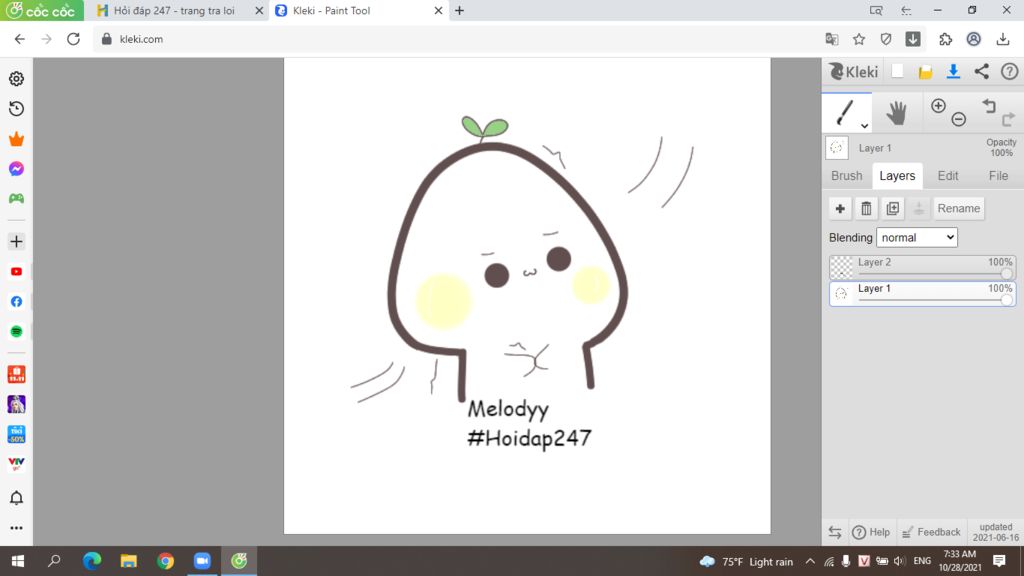Open Zoom from taskbar
Viewport: 1024px width, 576px height.
pos(202,561)
